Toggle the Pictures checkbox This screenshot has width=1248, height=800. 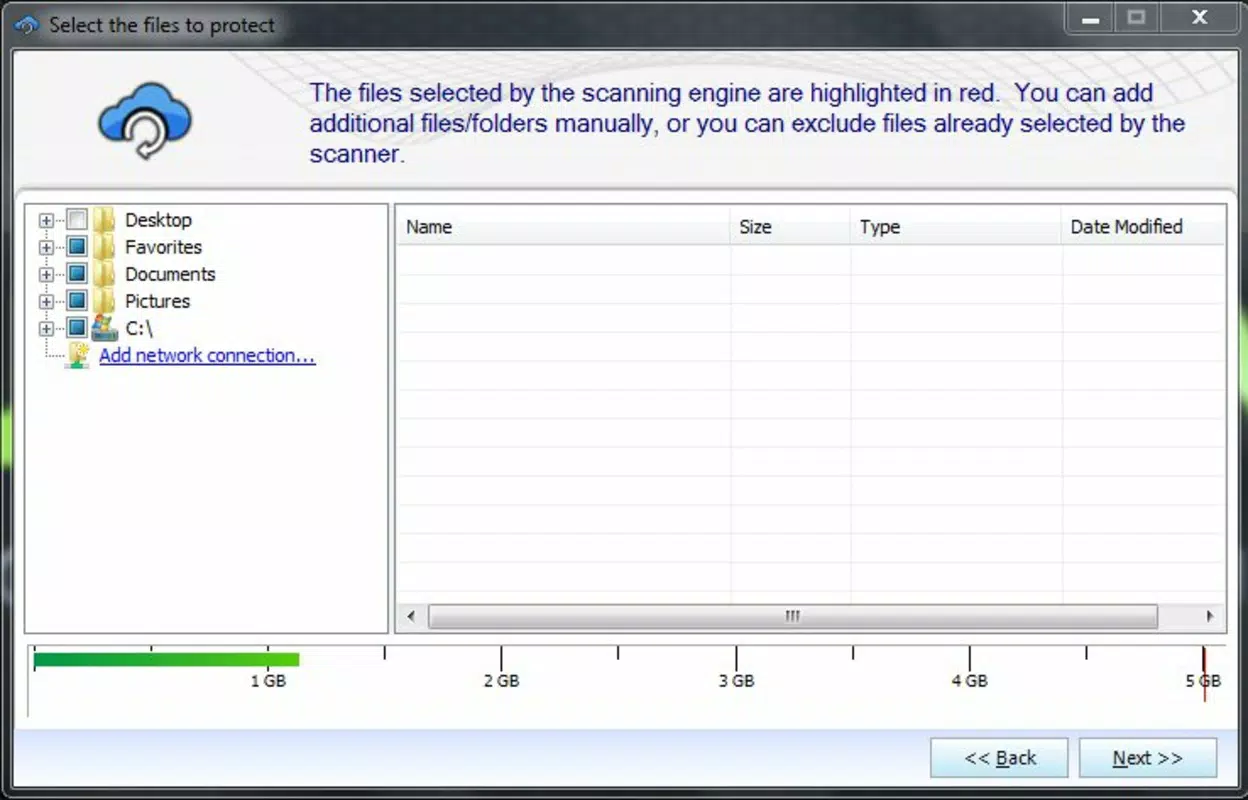click(x=77, y=301)
